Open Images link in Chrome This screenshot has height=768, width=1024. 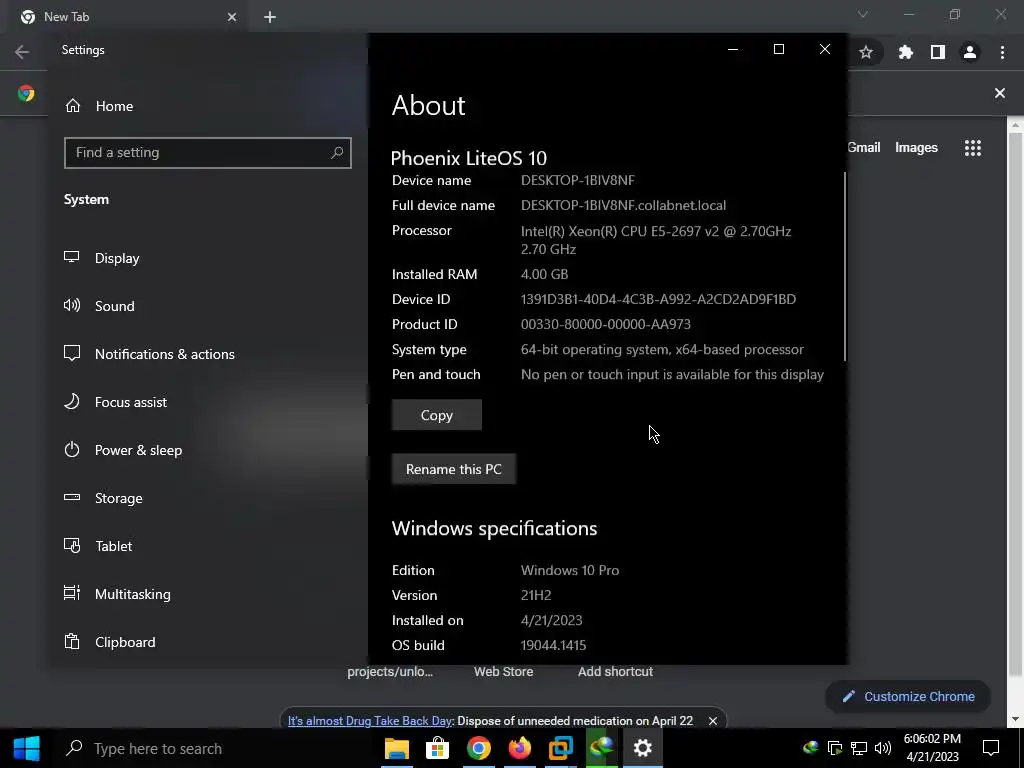tap(916, 148)
